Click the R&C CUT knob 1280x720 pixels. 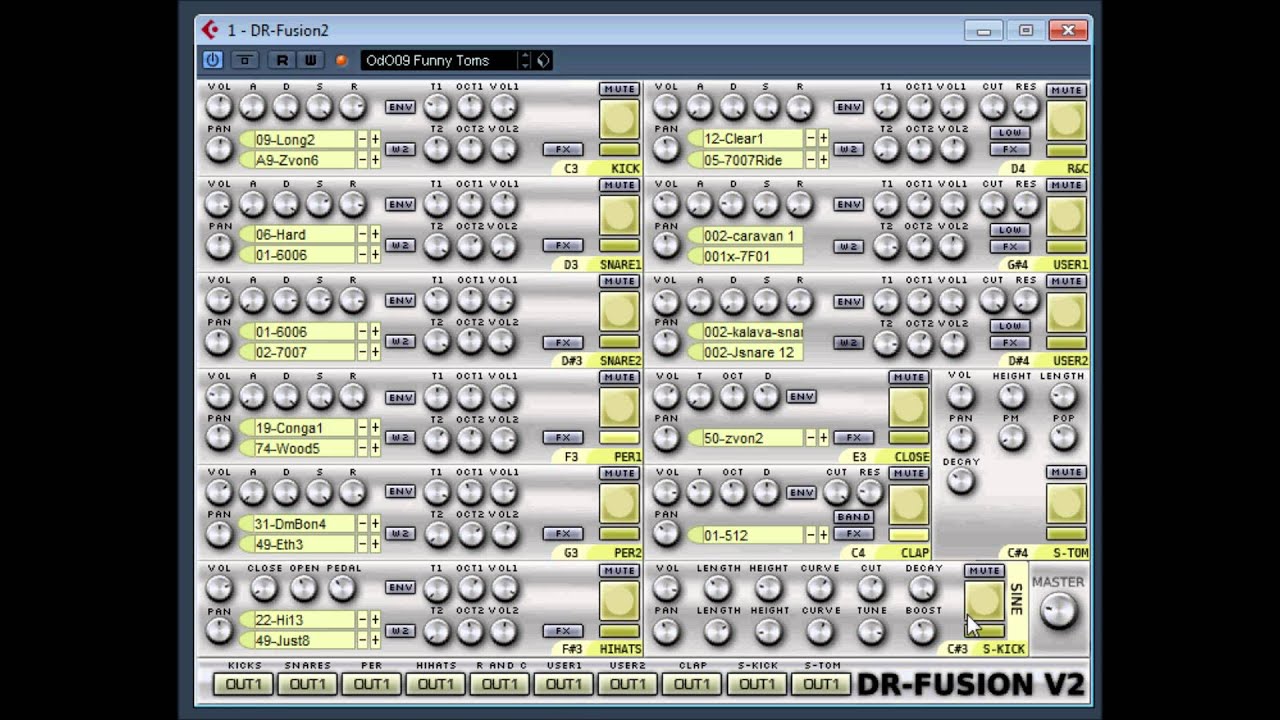(x=992, y=107)
